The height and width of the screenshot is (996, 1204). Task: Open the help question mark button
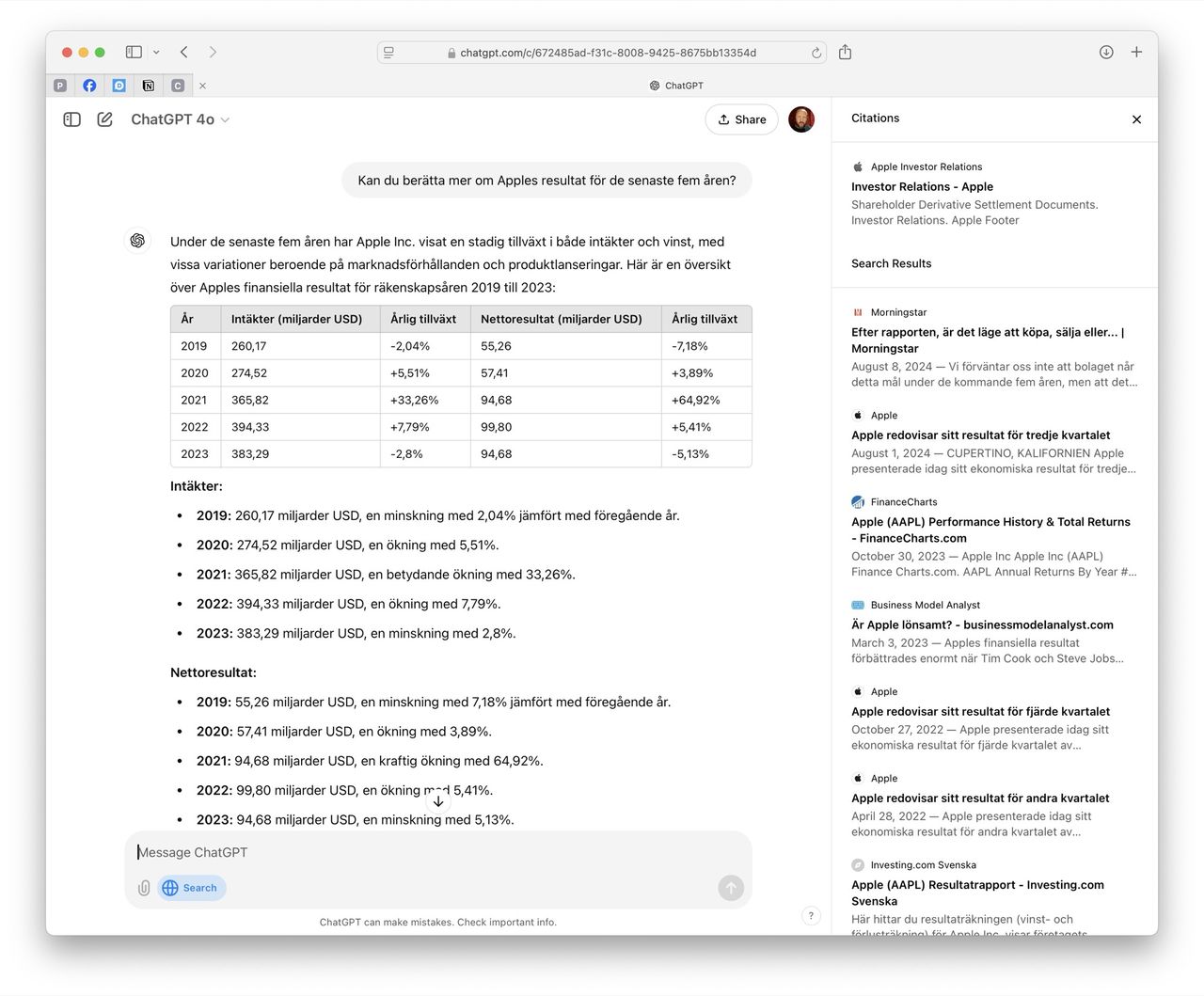point(811,916)
